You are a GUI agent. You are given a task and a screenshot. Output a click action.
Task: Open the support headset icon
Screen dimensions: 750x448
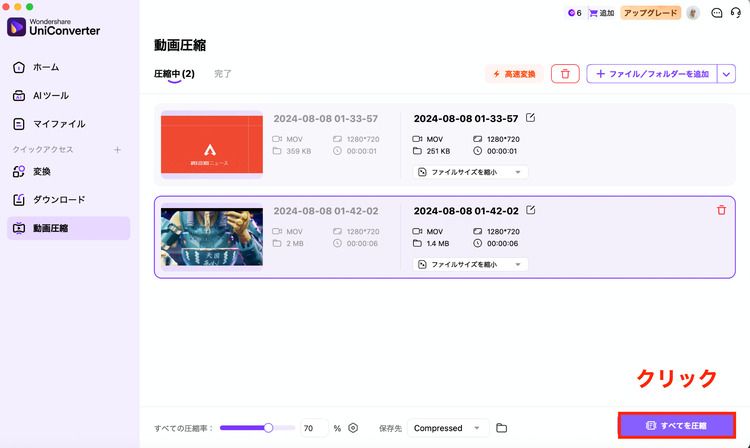[736, 13]
